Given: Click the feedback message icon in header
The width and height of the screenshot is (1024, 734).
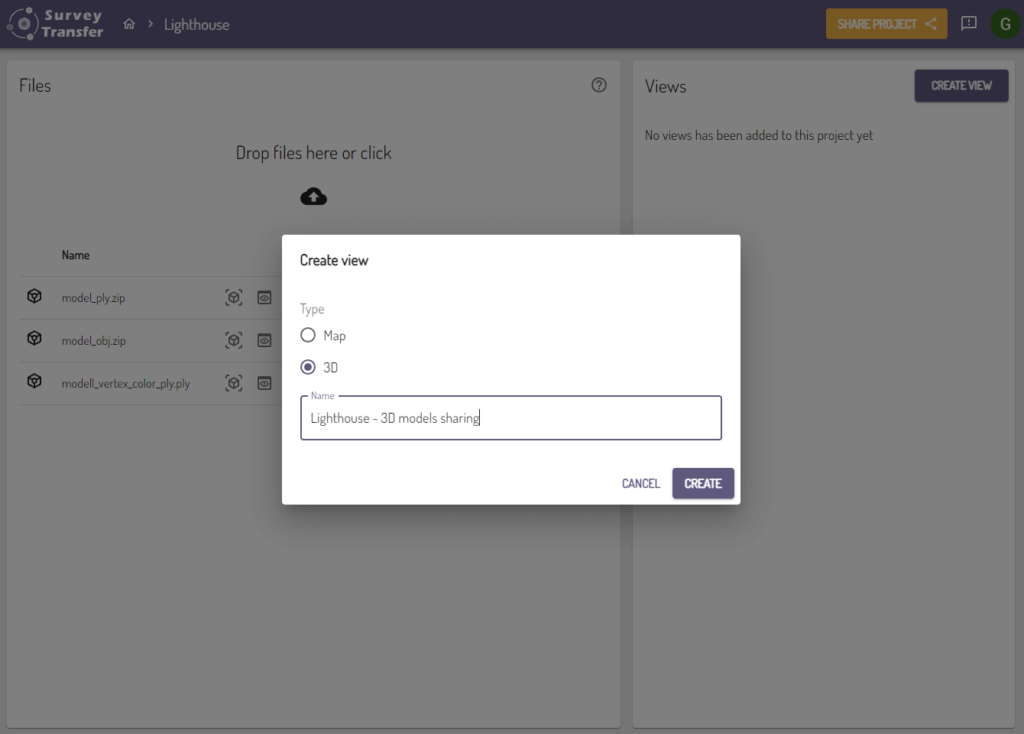Looking at the screenshot, I should click(968, 24).
